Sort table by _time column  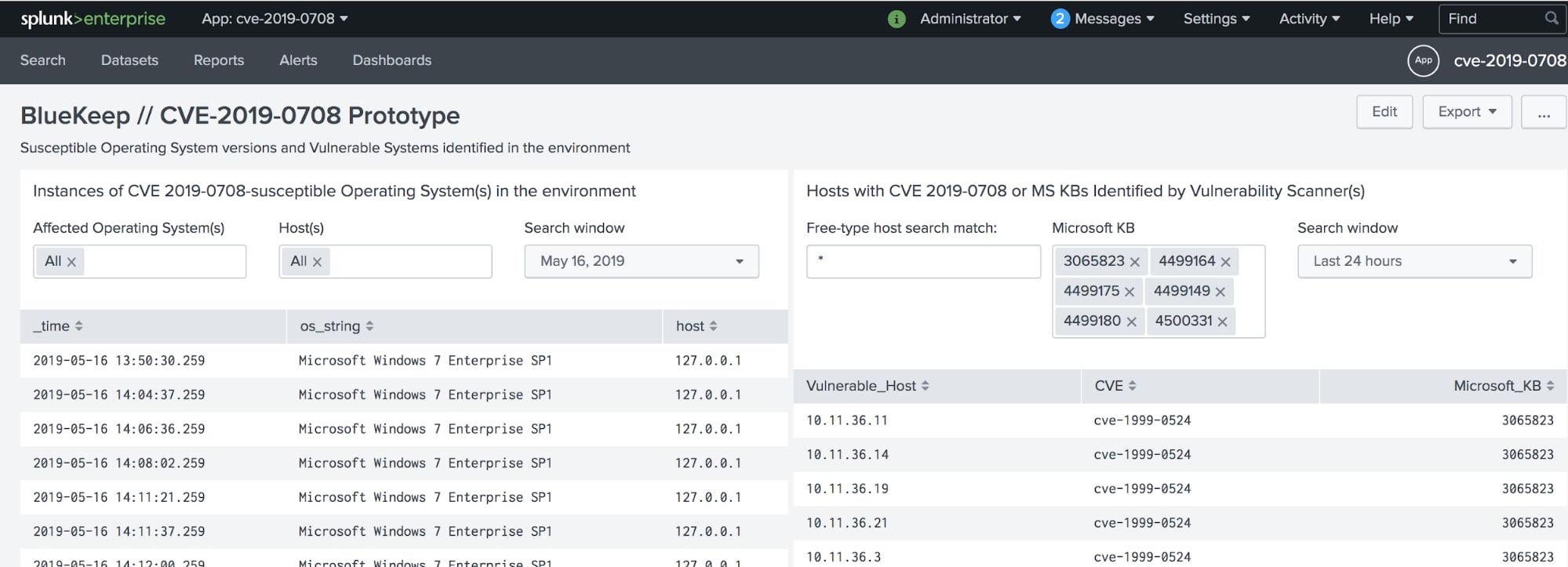pos(58,326)
